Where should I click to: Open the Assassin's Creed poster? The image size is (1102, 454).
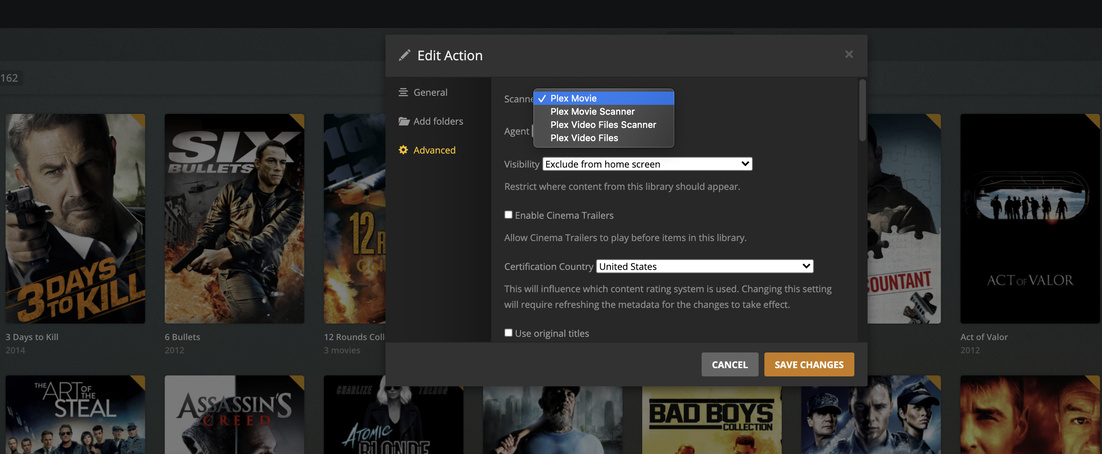click(x=234, y=415)
